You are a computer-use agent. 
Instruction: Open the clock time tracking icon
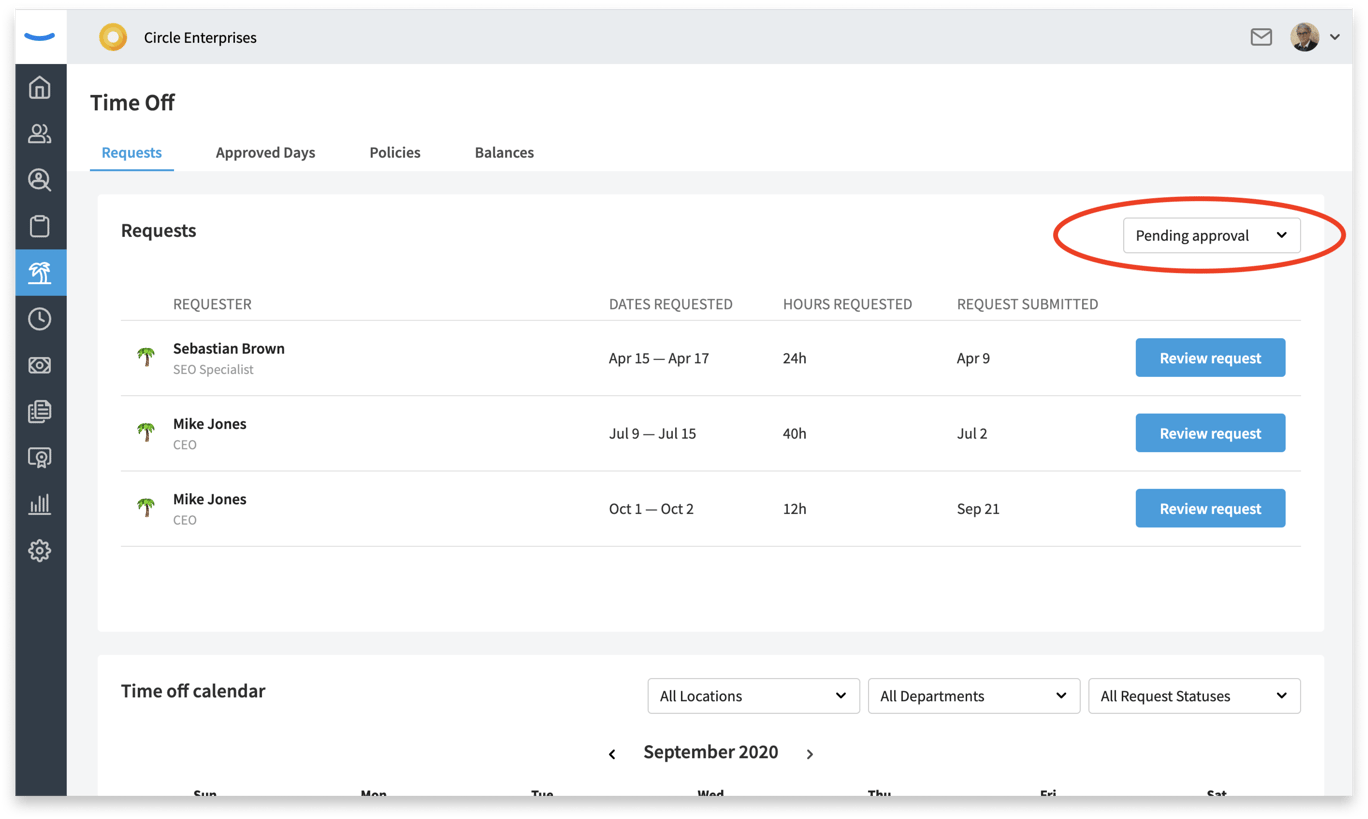click(40, 319)
